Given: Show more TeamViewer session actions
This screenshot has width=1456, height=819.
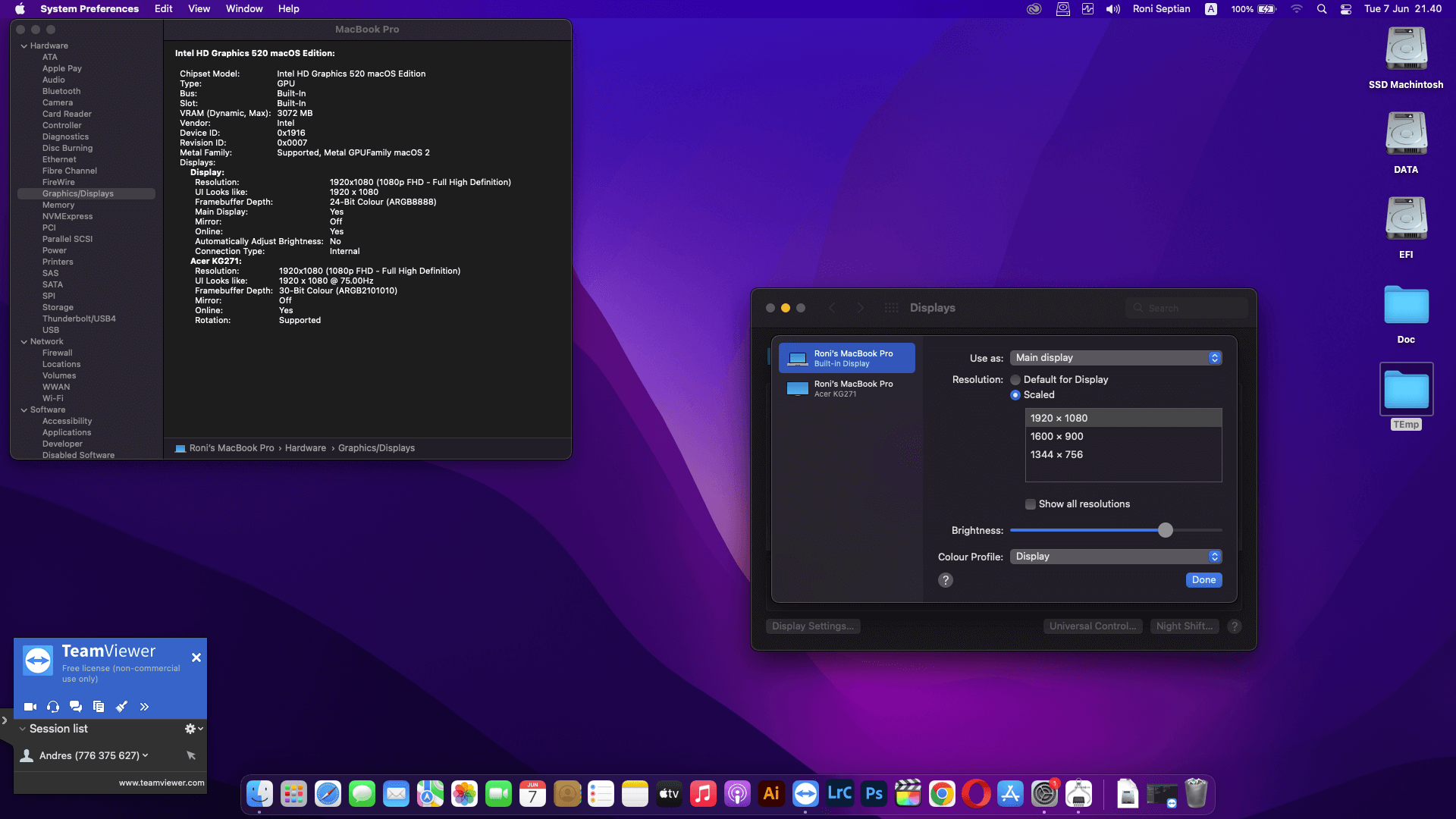Looking at the screenshot, I should click(x=144, y=706).
